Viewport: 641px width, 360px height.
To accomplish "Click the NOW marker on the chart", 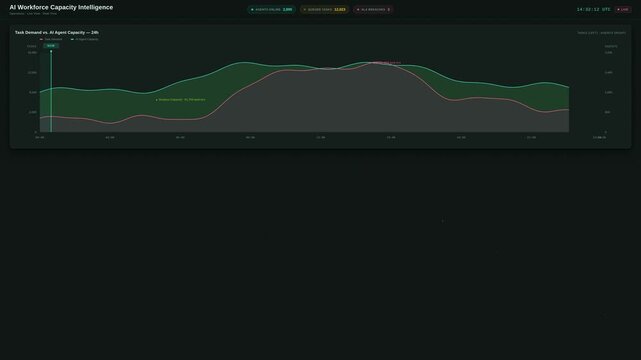I will (51, 46).
